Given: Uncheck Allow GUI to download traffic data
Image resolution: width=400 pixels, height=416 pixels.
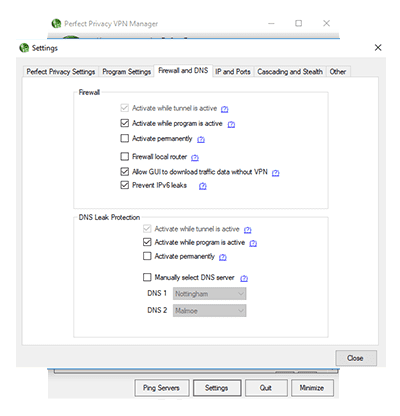Looking at the screenshot, I should point(124,171).
